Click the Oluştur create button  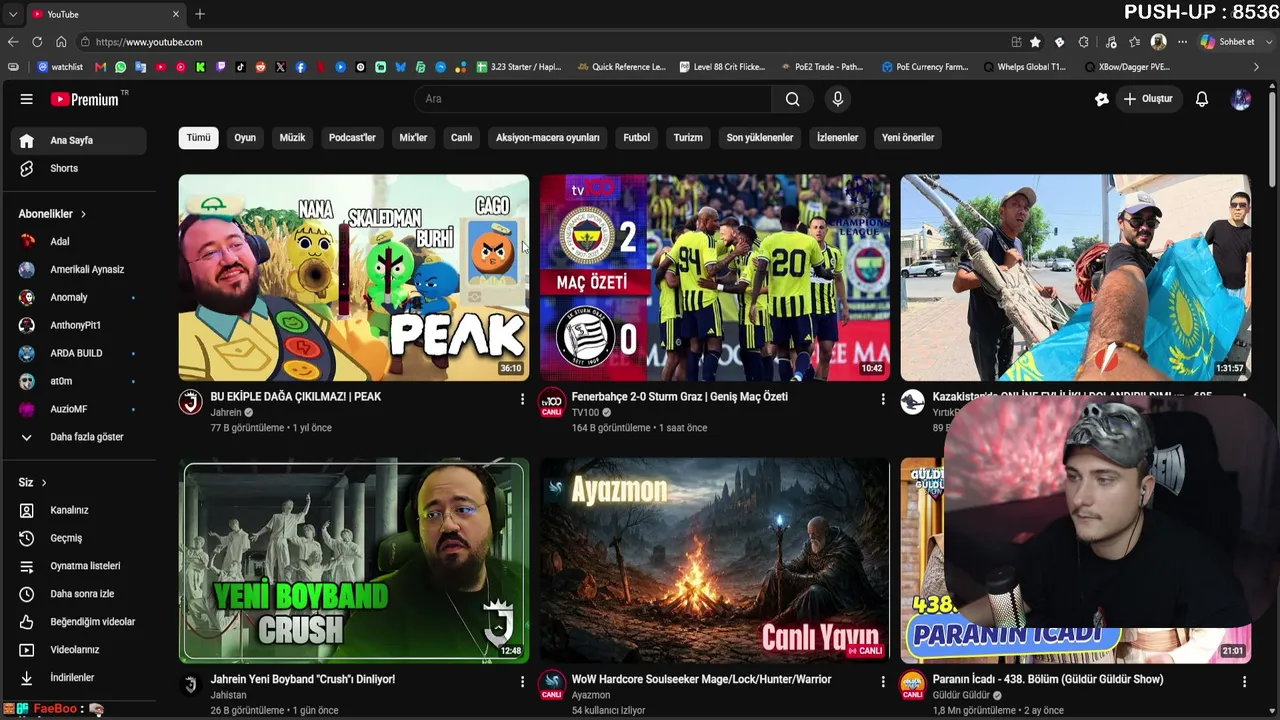coord(1148,99)
